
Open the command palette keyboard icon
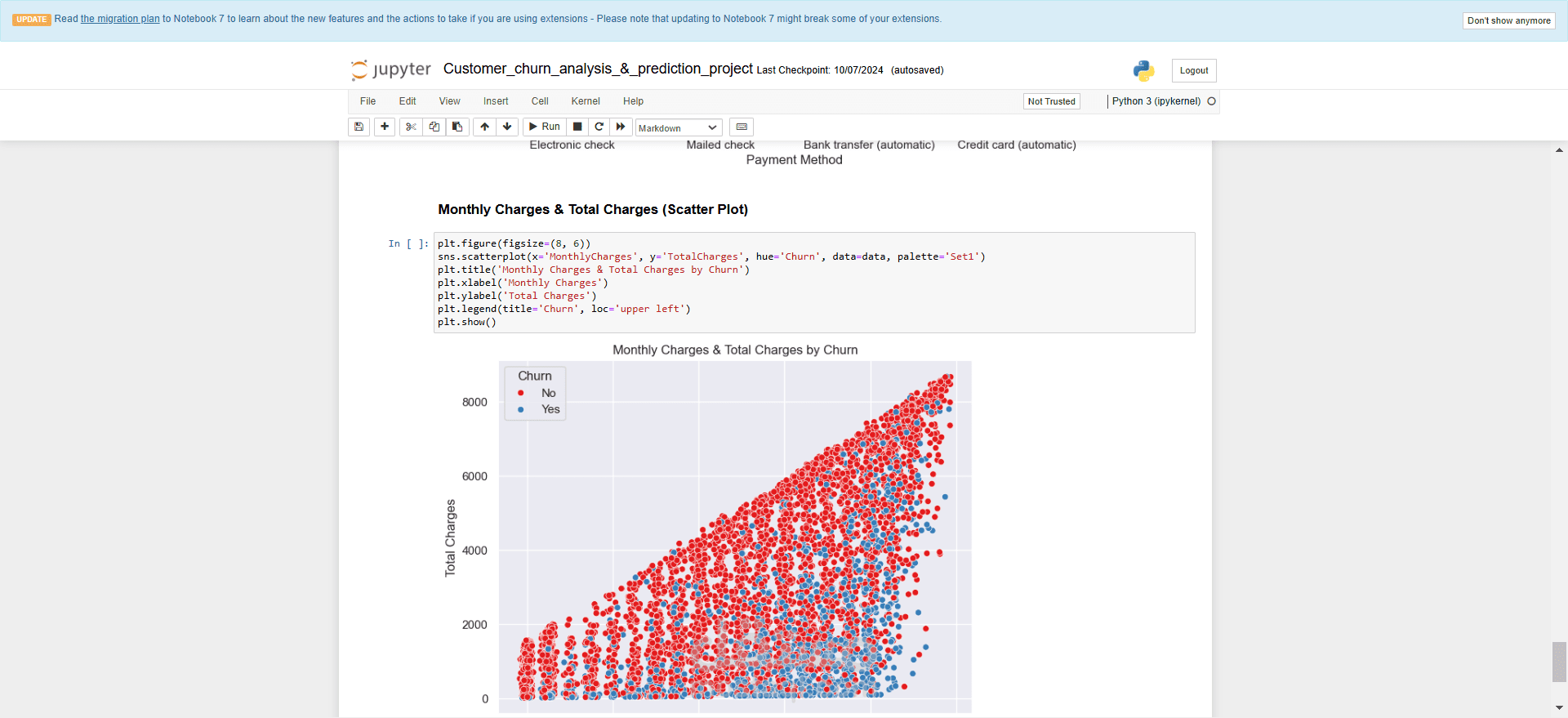742,127
